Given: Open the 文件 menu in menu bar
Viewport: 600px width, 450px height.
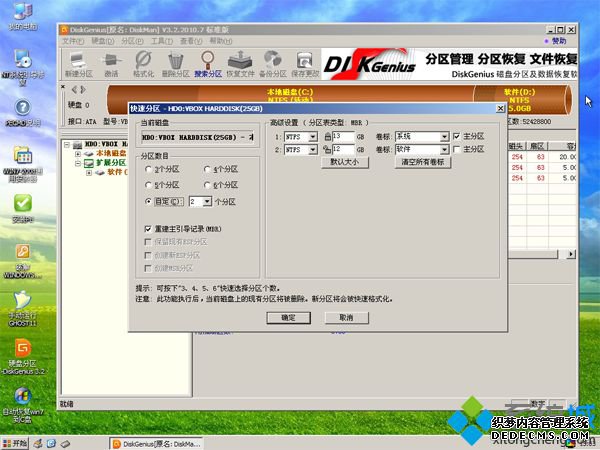Looking at the screenshot, I should tap(72, 41).
